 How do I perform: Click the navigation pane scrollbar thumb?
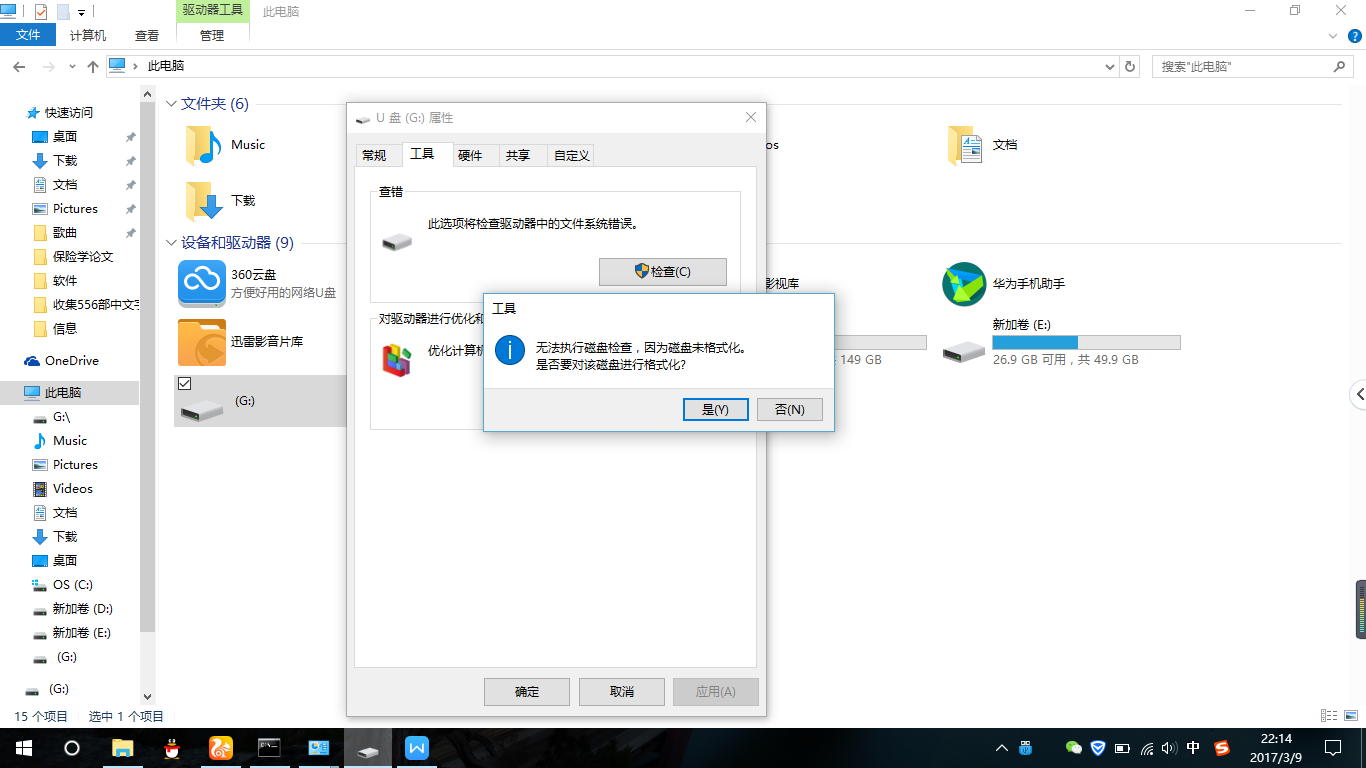coord(148,366)
